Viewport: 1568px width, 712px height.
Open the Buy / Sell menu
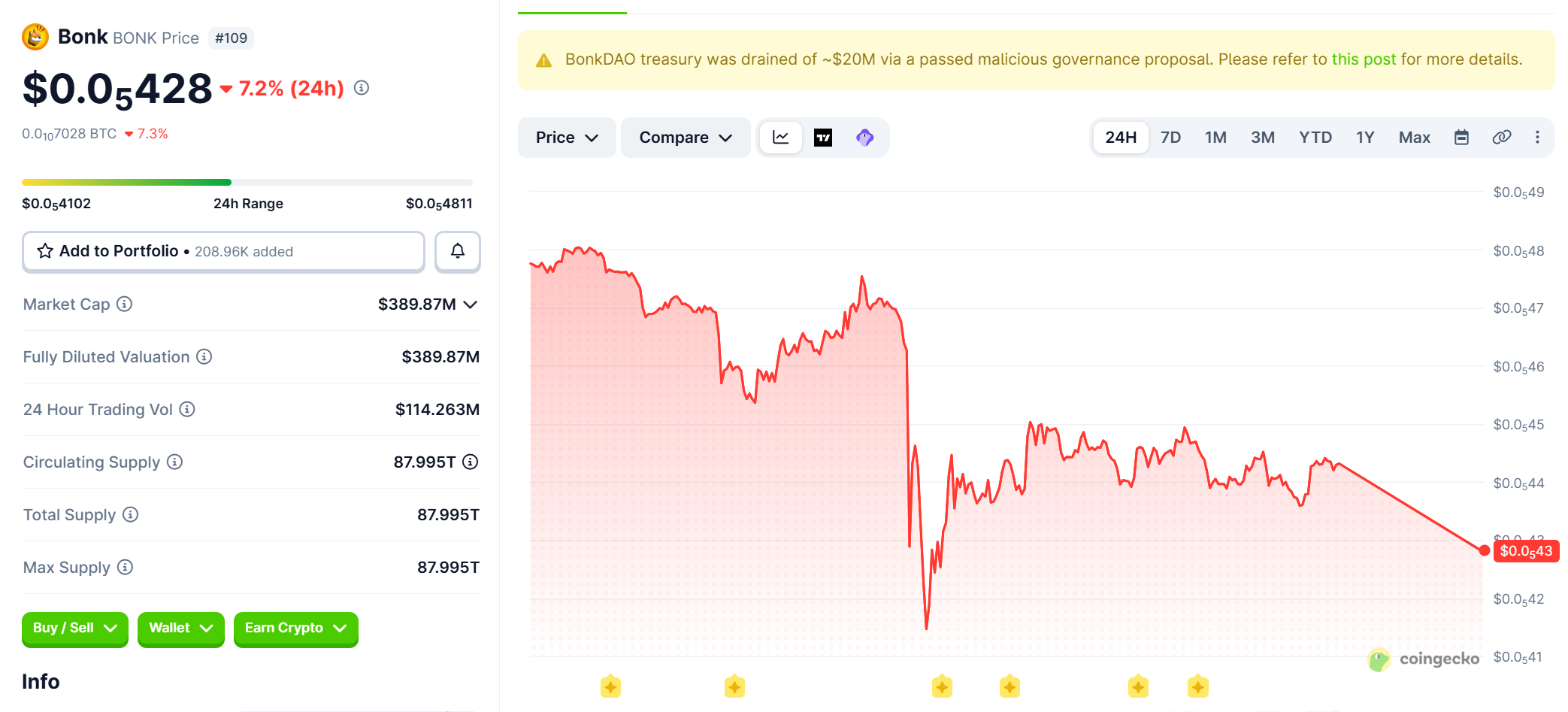click(x=75, y=629)
